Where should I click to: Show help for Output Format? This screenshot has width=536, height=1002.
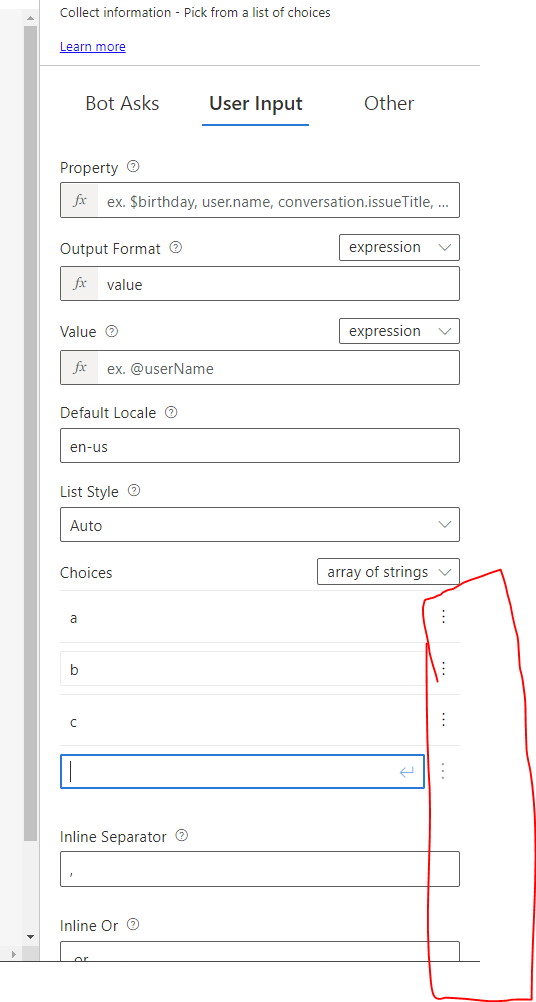click(x=176, y=247)
